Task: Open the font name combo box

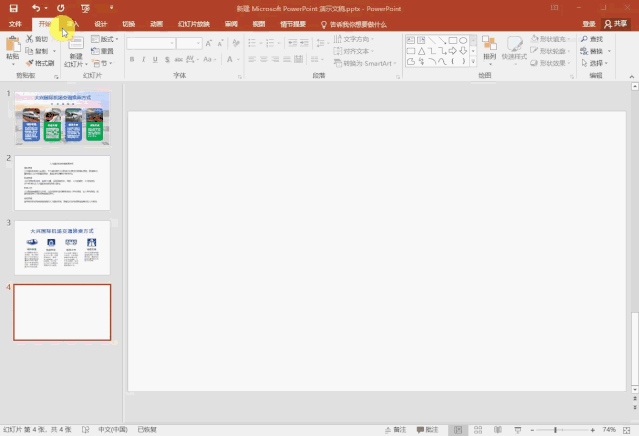Action: coord(151,43)
